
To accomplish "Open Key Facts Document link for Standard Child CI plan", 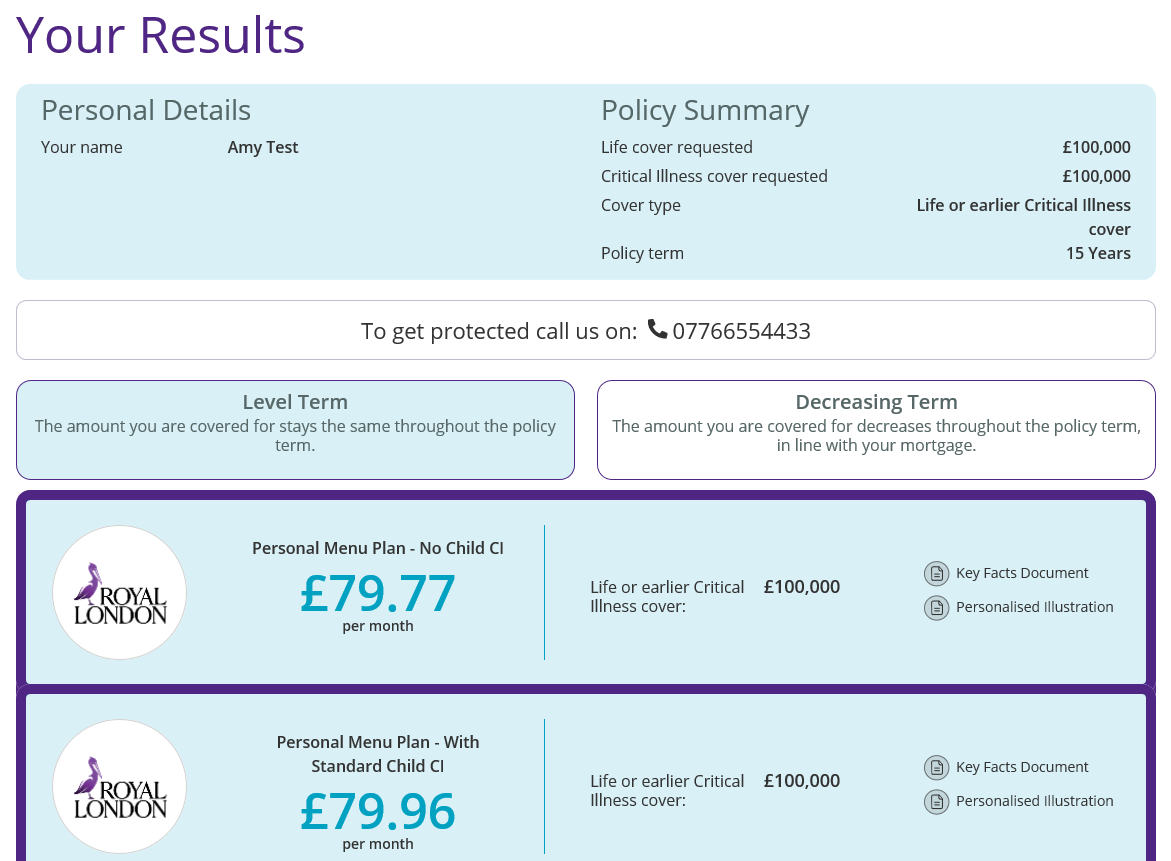I will (x=1022, y=767).
